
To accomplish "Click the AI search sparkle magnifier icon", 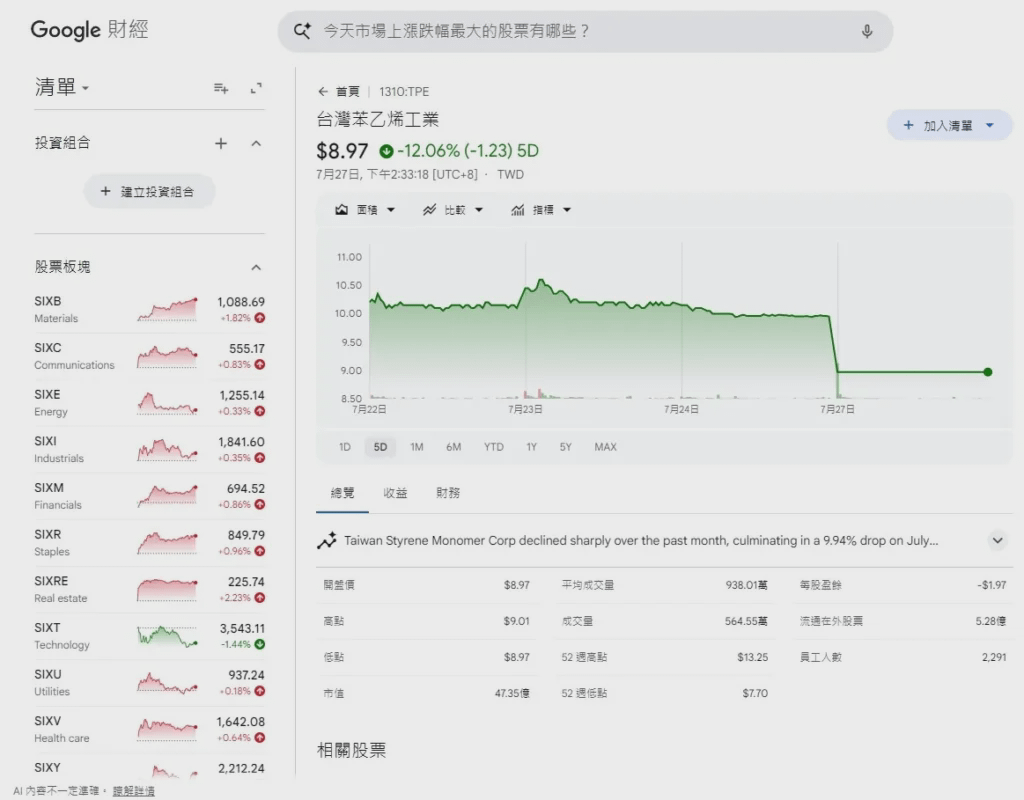I will (302, 31).
